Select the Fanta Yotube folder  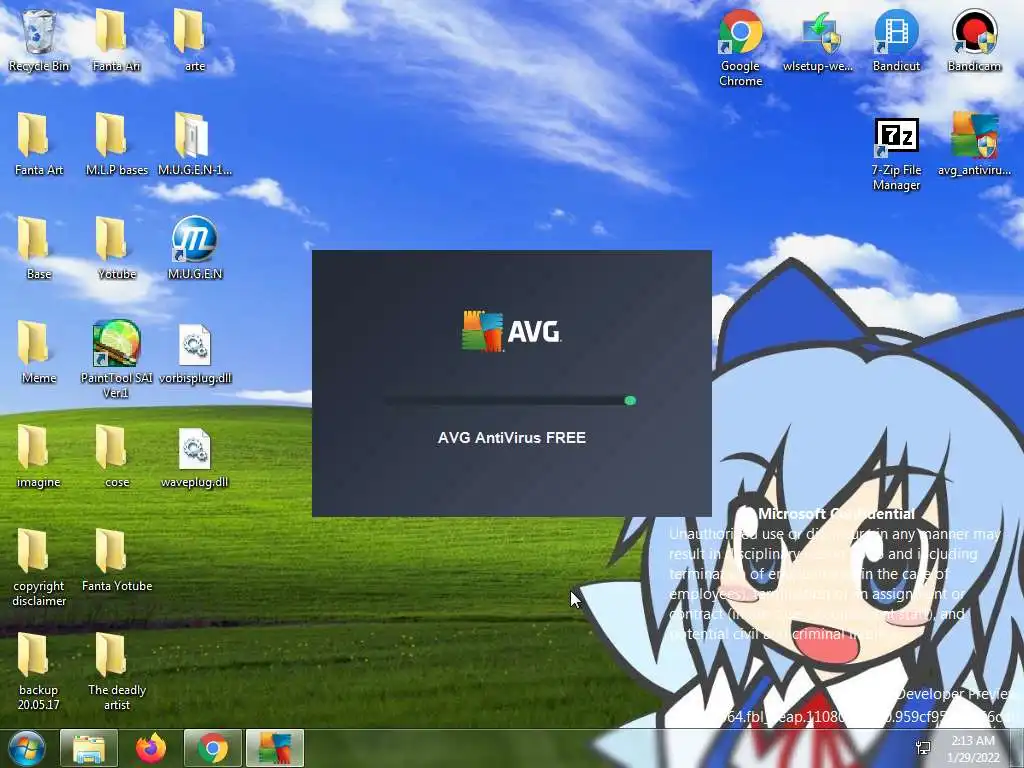coord(116,560)
